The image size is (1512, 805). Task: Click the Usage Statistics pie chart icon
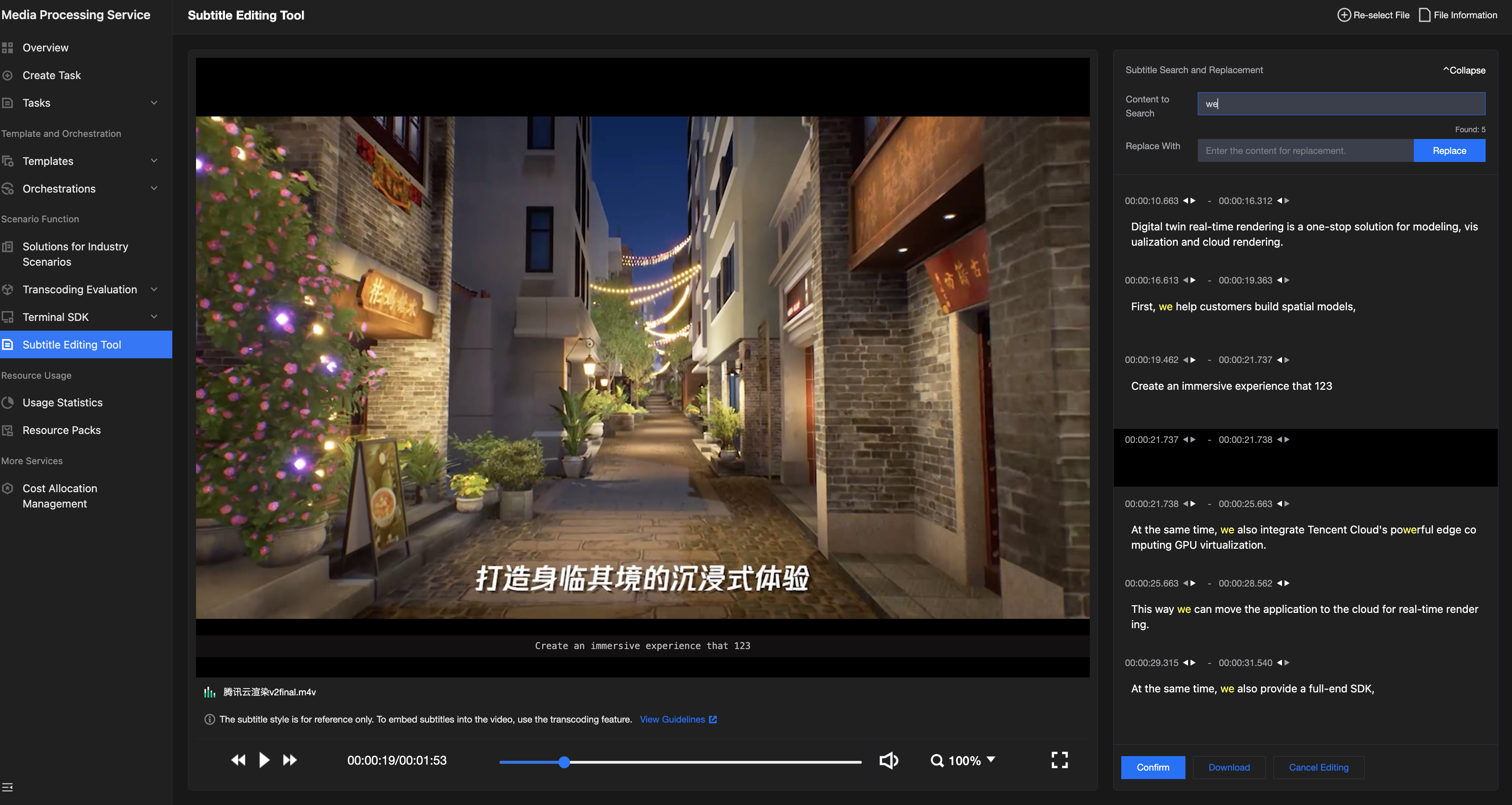click(x=8, y=402)
